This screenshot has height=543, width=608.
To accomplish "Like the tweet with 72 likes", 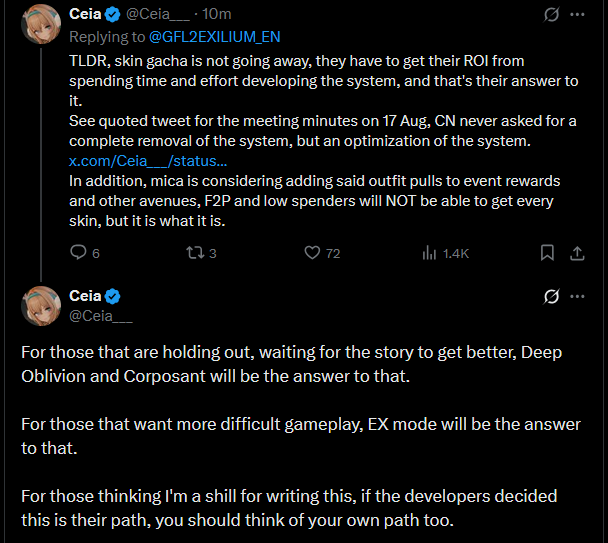I will (x=313, y=253).
